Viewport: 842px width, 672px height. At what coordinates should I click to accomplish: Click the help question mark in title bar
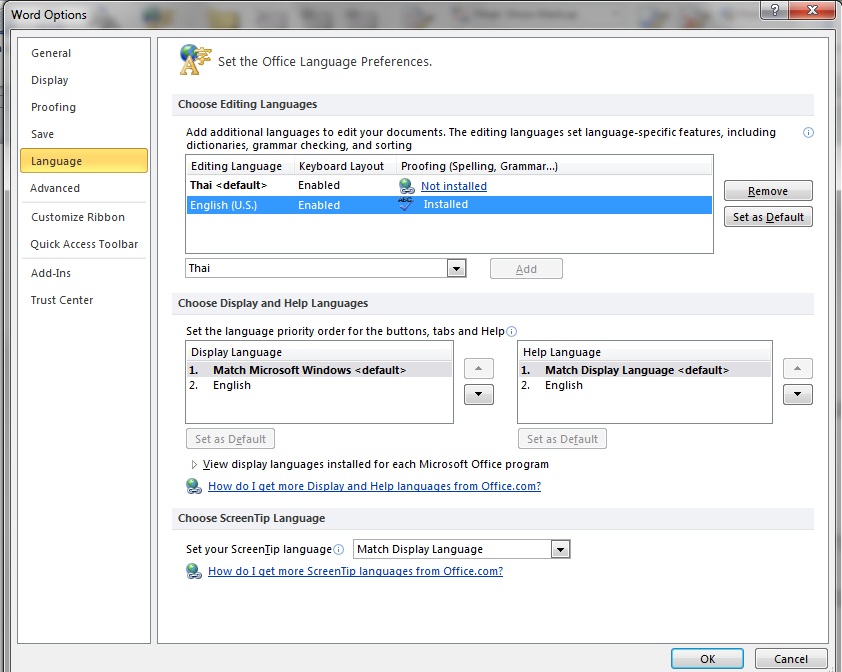774,10
